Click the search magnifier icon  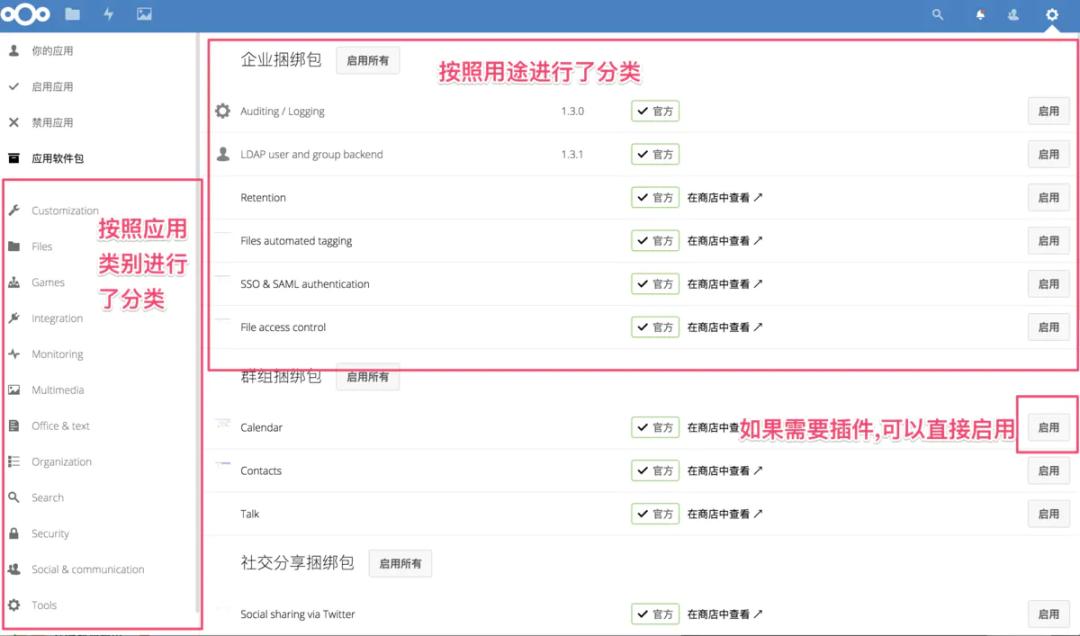938,14
